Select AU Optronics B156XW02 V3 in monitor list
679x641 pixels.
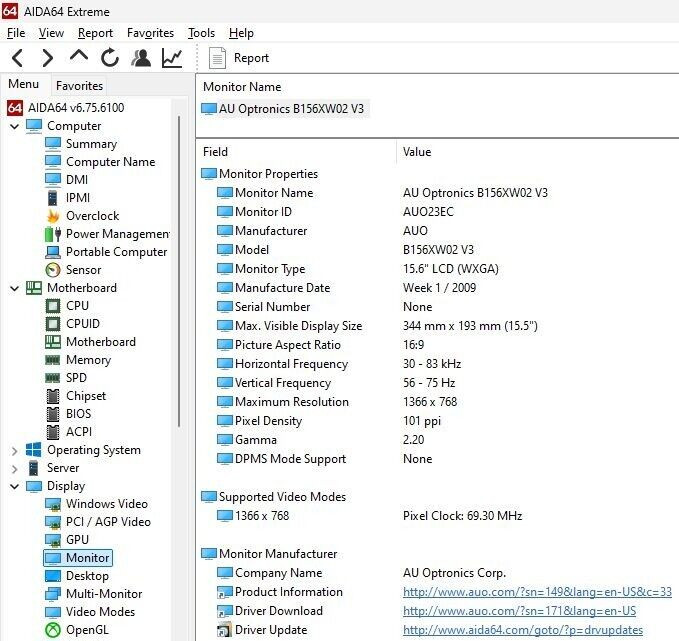285,109
